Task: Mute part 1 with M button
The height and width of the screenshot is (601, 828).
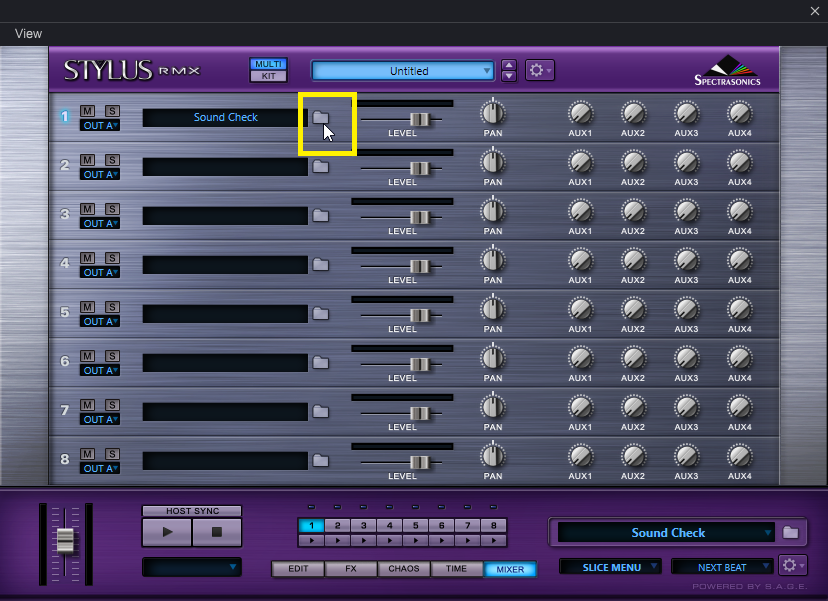Action: [88, 111]
